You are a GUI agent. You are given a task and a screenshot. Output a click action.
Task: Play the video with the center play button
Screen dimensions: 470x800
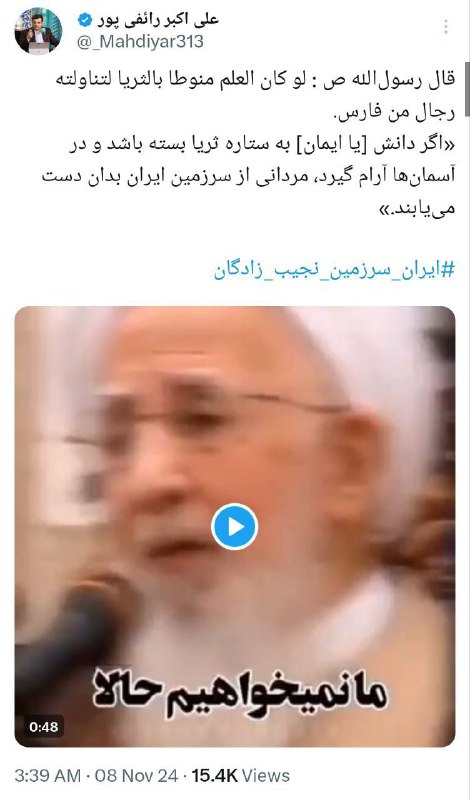(234, 527)
